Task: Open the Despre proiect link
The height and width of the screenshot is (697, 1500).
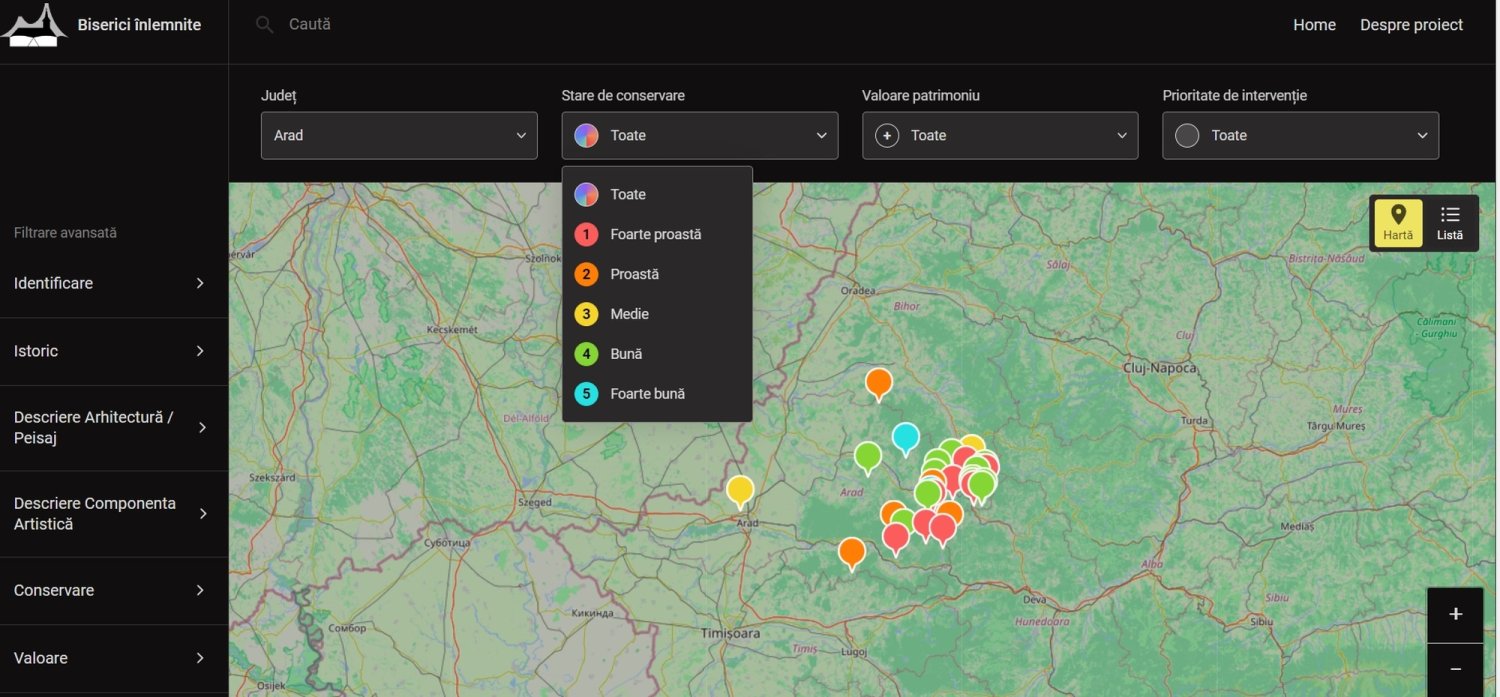Action: pos(1411,25)
